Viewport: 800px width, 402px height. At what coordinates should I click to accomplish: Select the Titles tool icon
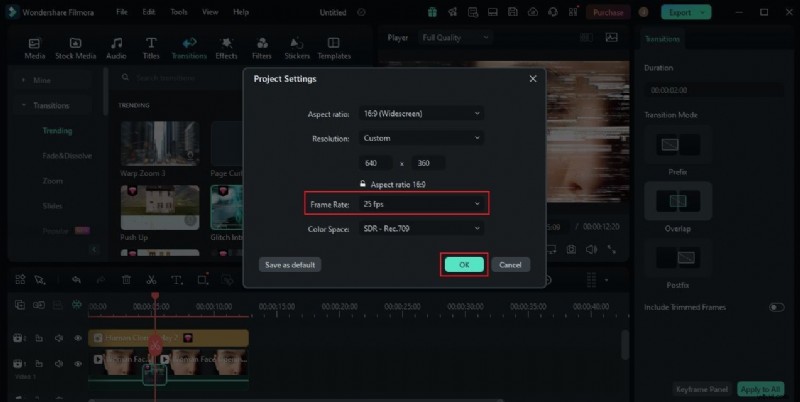[x=151, y=47]
